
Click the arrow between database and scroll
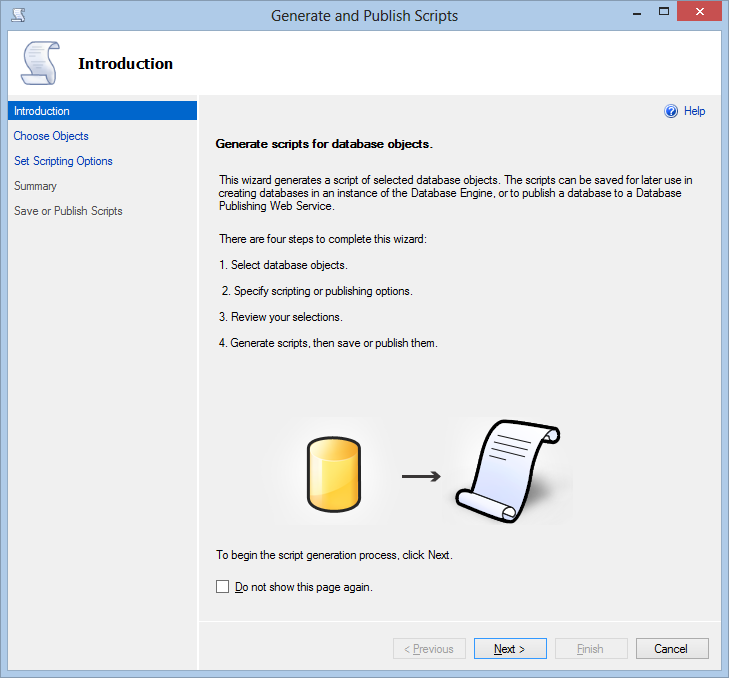421,476
